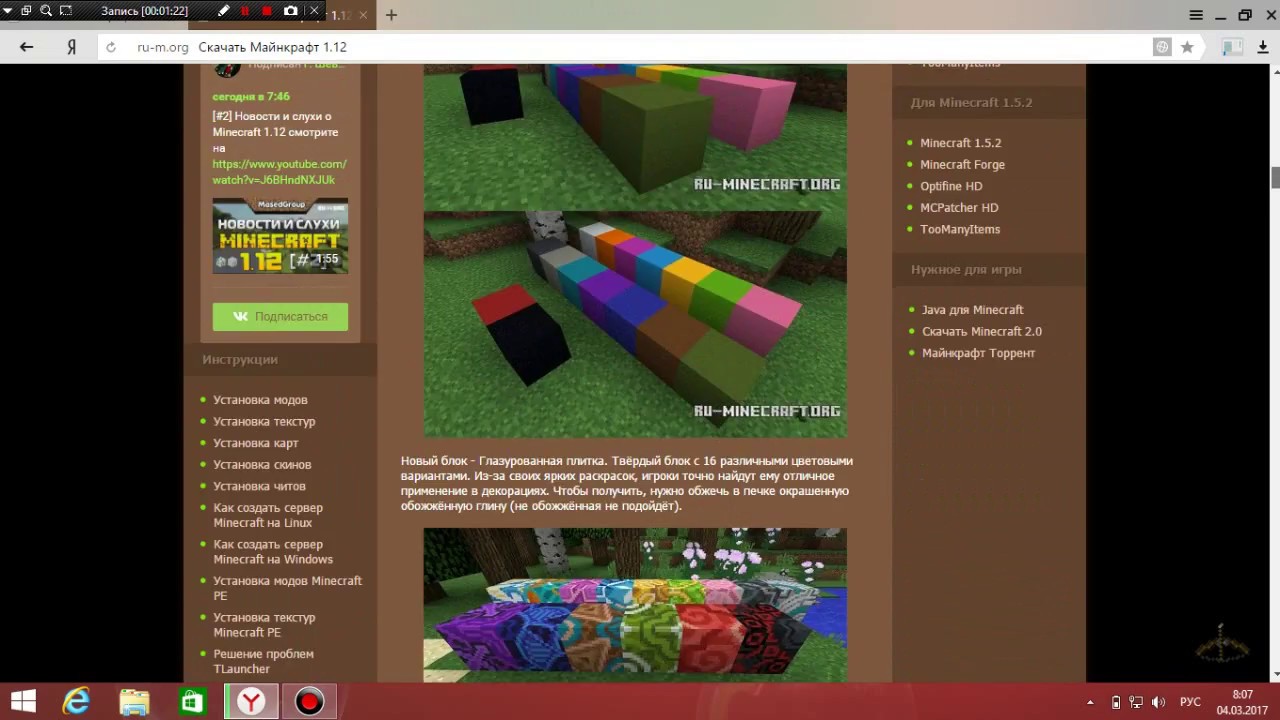
Task: Play the Minecraft 1.12 news video thumbnail
Action: click(280, 236)
